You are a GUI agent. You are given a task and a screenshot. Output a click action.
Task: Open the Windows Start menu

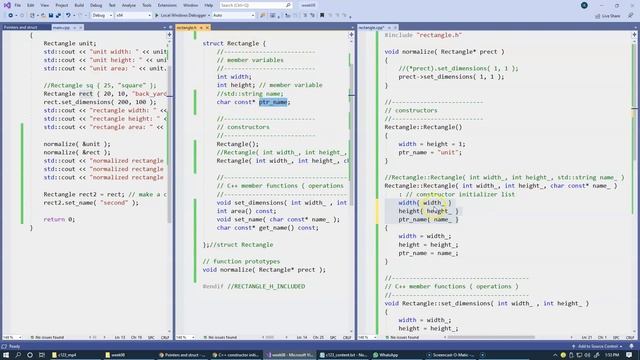pyautogui.click(x=6, y=355)
